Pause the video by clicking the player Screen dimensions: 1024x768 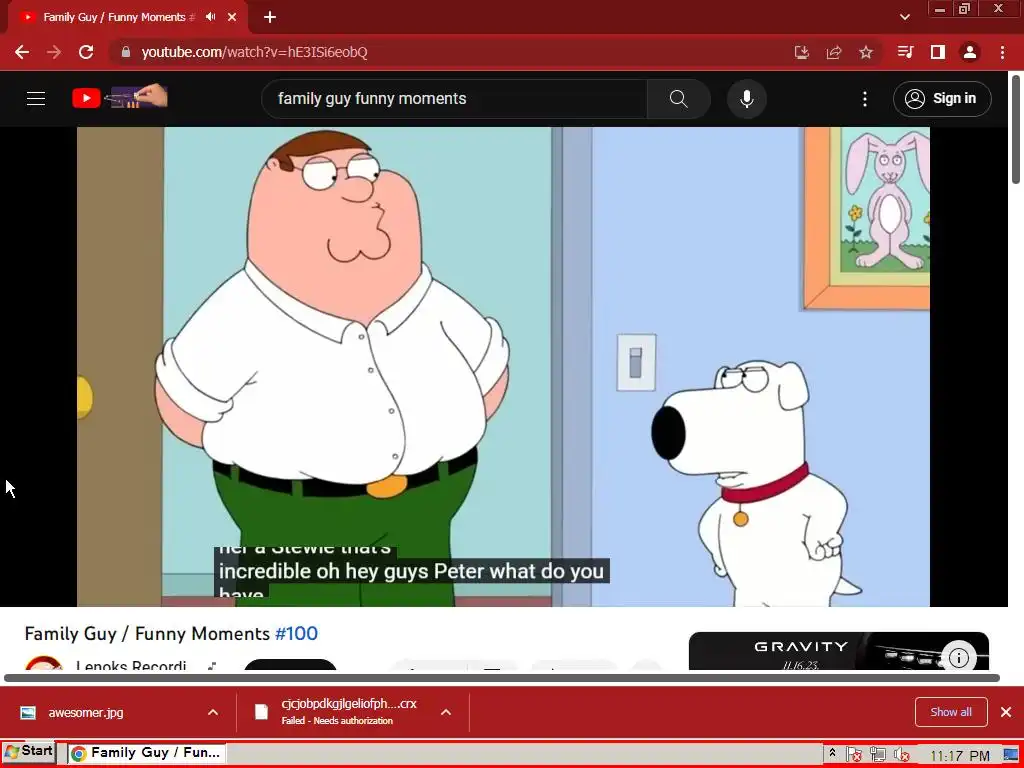(x=503, y=366)
